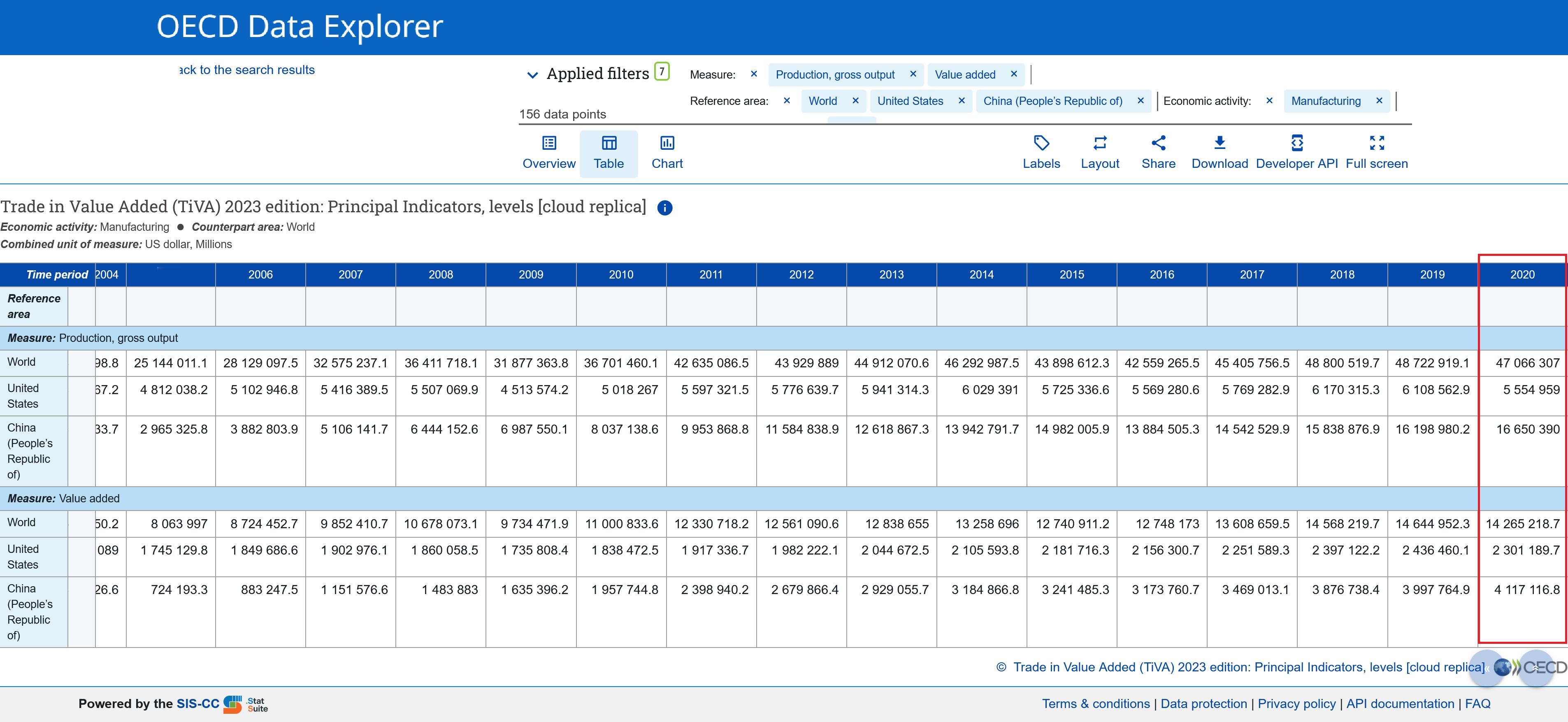Click the dataset info icon
This screenshot has width=1568, height=722.
(x=665, y=208)
